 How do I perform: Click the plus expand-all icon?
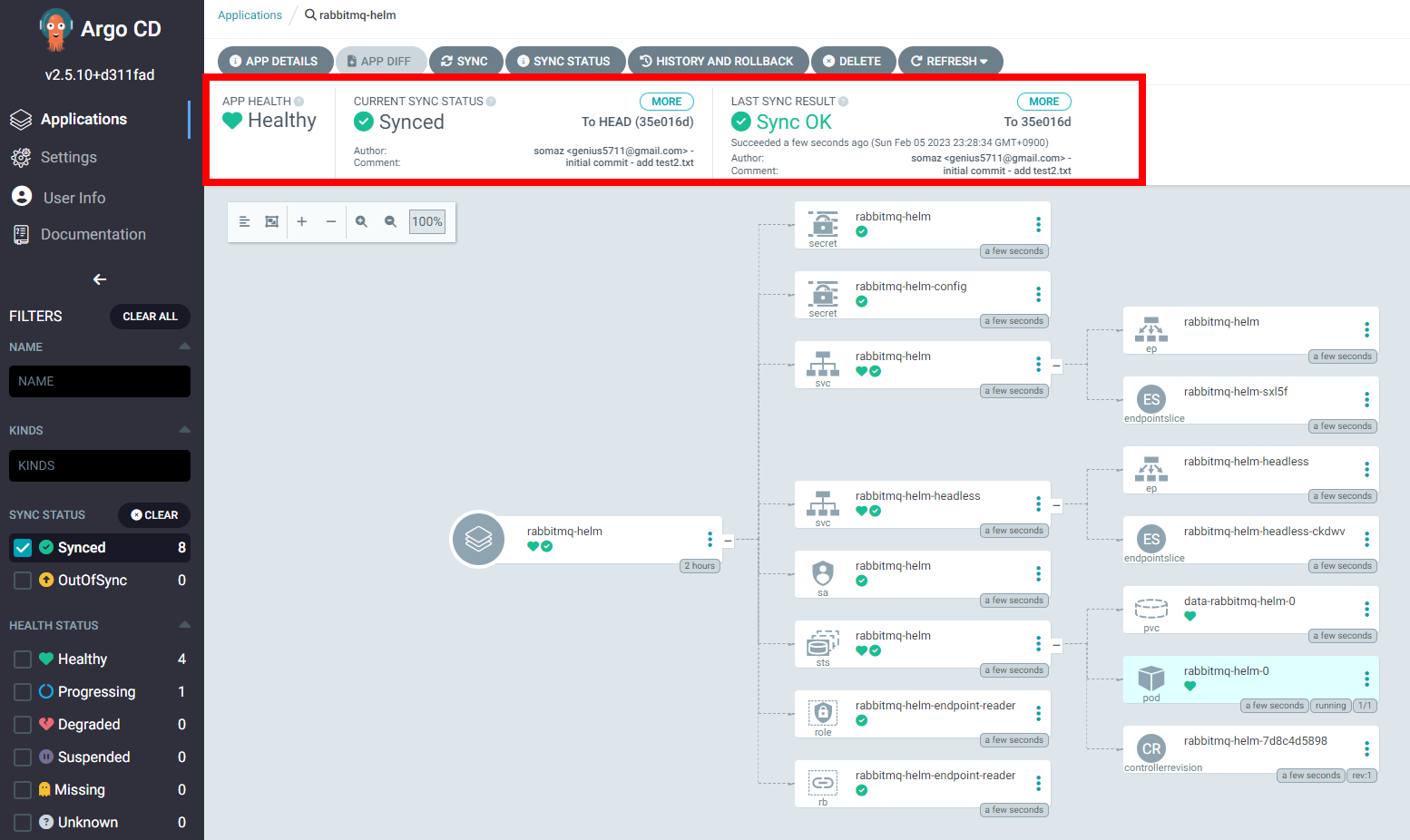pos(302,221)
